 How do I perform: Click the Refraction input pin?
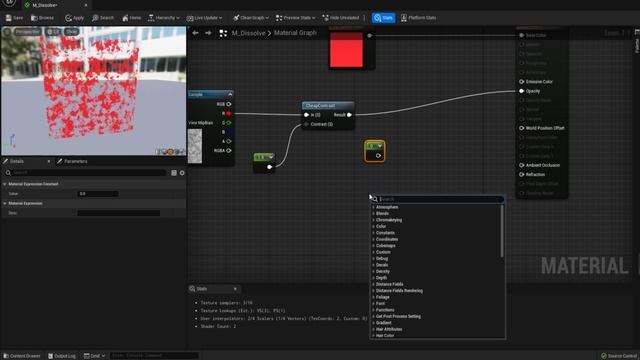pos(522,175)
